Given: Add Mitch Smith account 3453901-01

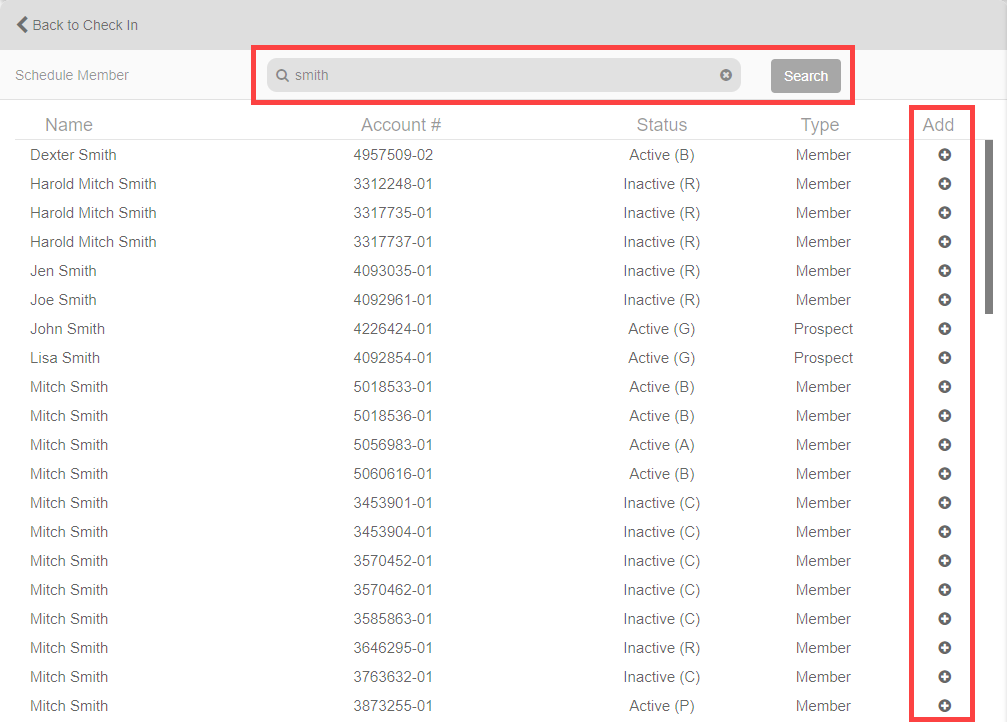Looking at the screenshot, I should pyautogui.click(x=944, y=503).
